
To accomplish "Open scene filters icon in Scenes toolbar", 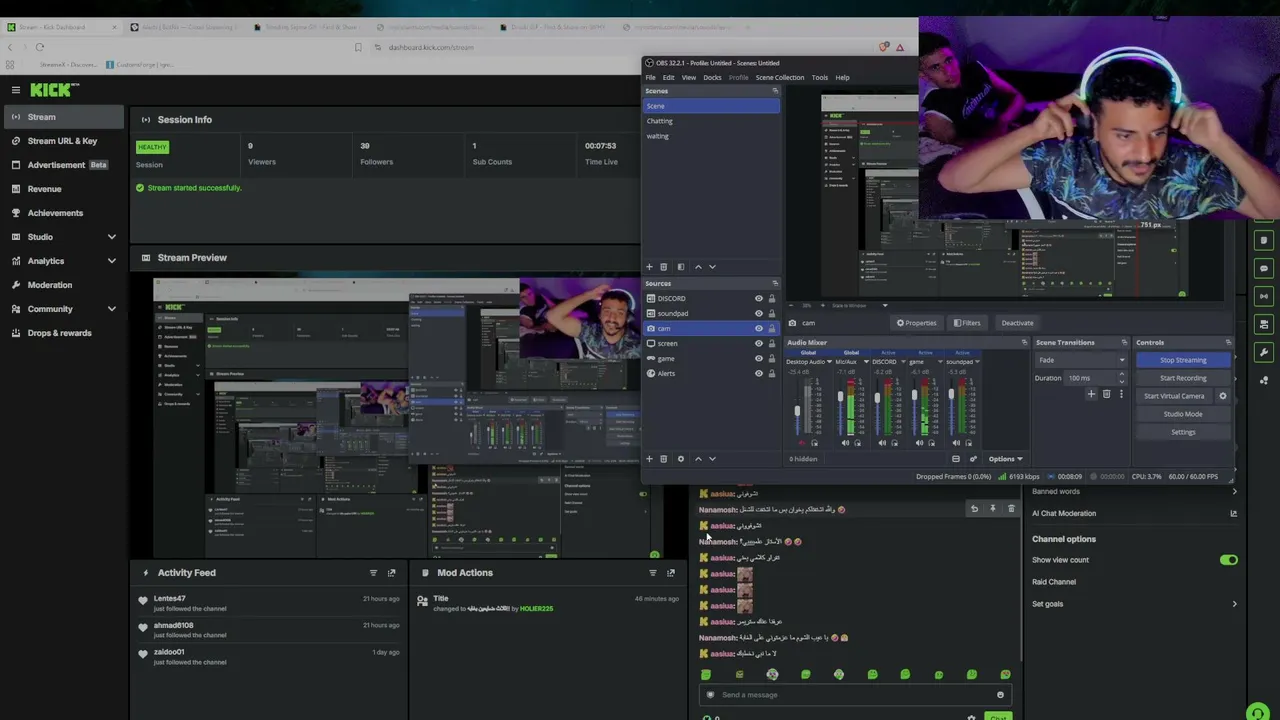I will tap(681, 267).
